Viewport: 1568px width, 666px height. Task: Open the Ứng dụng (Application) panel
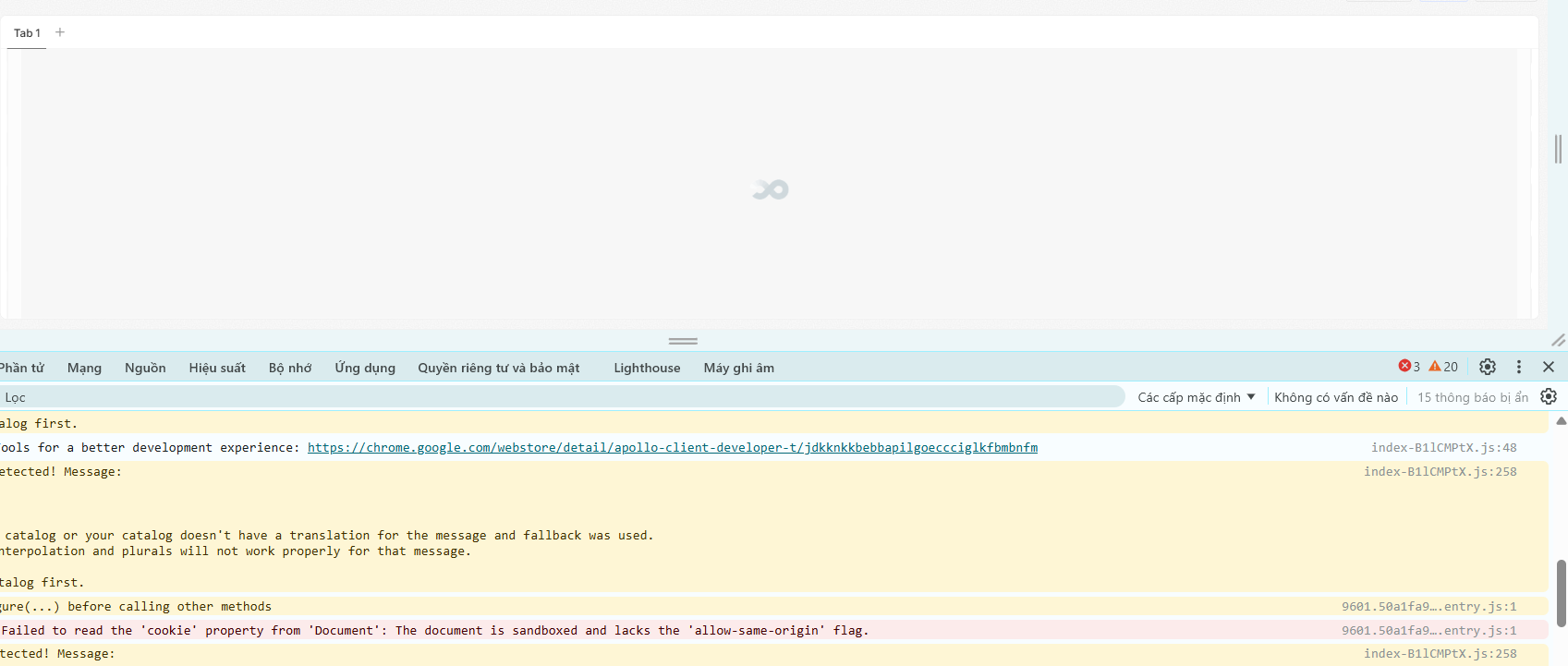pos(365,368)
